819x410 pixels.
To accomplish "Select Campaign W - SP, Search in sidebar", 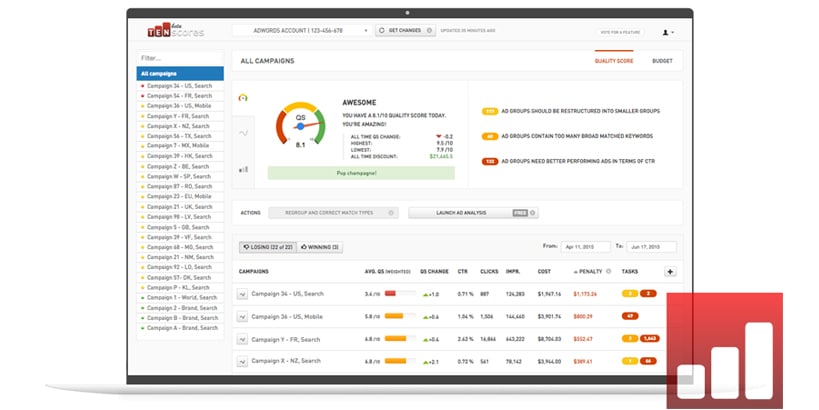I will coord(180,177).
